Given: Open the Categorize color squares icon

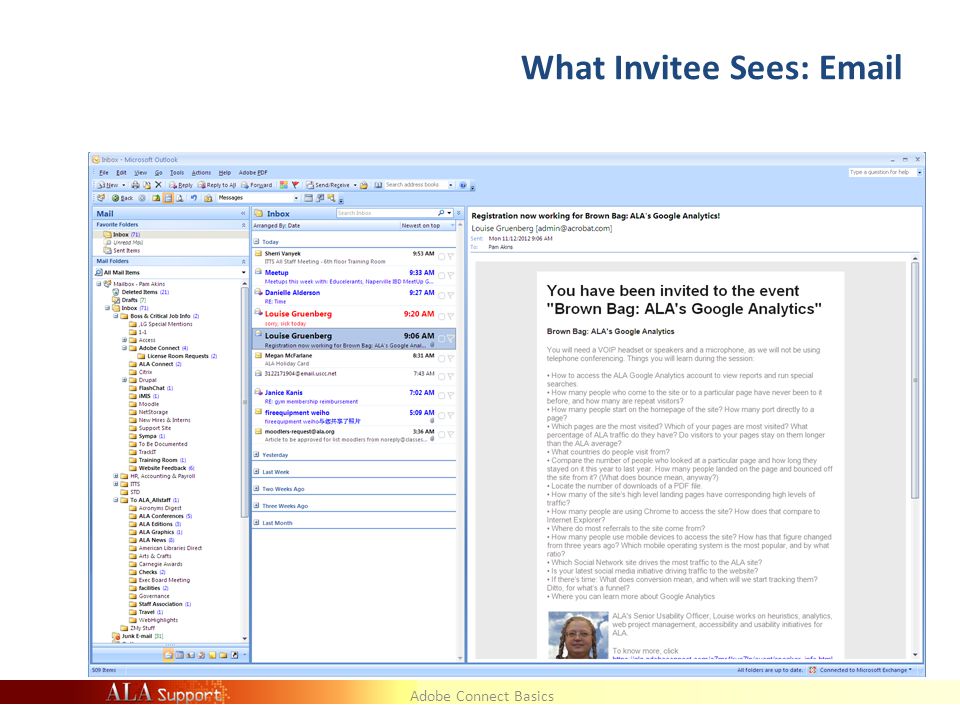Looking at the screenshot, I should [x=283, y=185].
